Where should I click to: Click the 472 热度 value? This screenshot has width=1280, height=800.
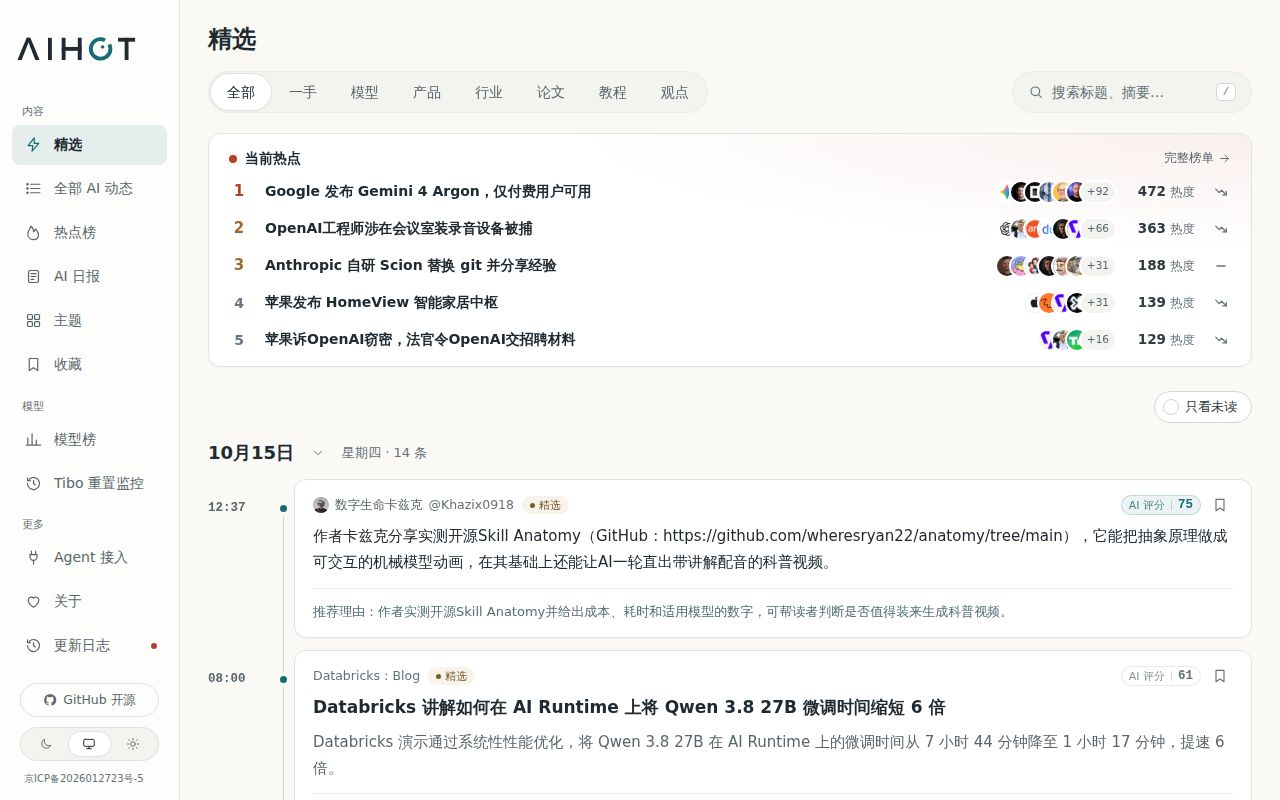1166,192
